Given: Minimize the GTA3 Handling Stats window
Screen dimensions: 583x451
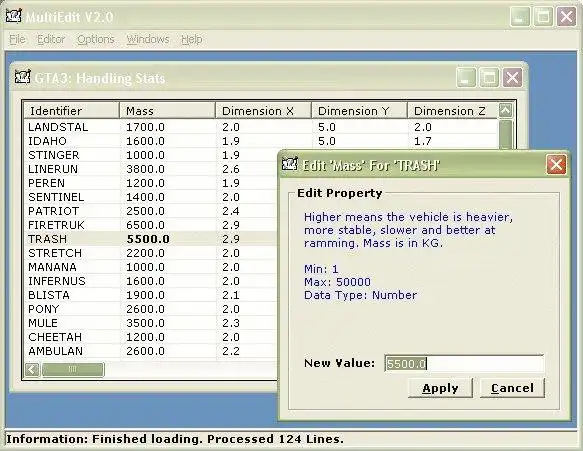Looking at the screenshot, I should click(466, 78).
